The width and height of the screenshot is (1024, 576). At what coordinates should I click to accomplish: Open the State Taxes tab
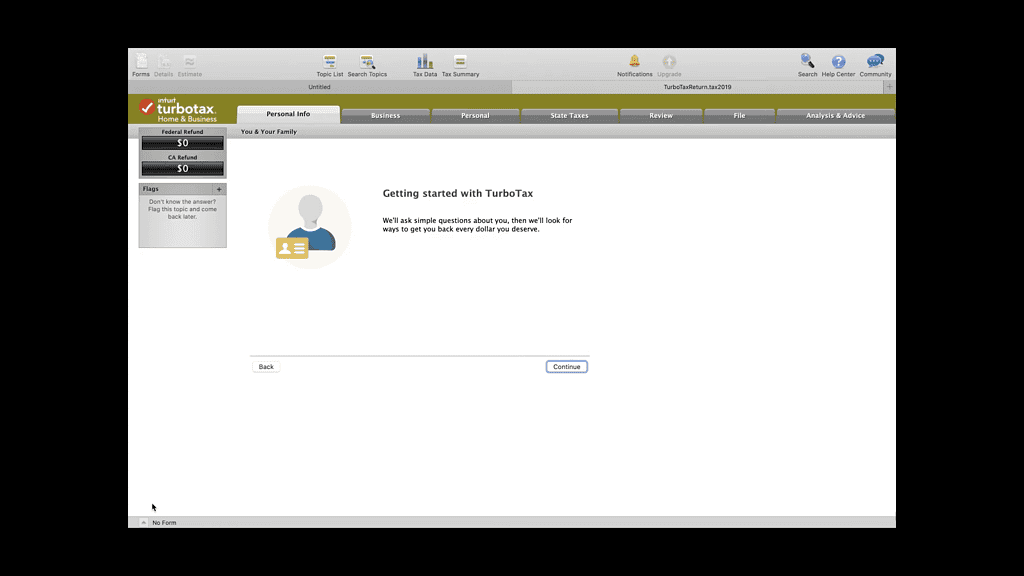pos(569,116)
